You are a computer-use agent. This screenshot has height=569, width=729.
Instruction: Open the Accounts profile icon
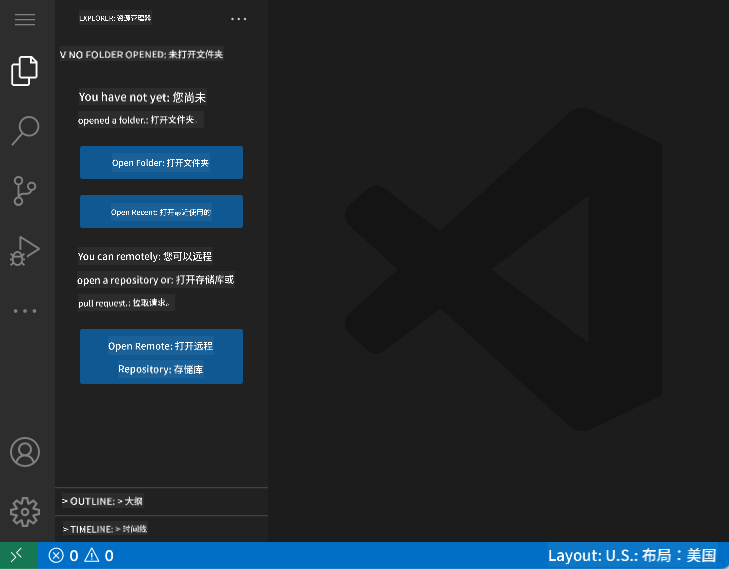coord(25,452)
